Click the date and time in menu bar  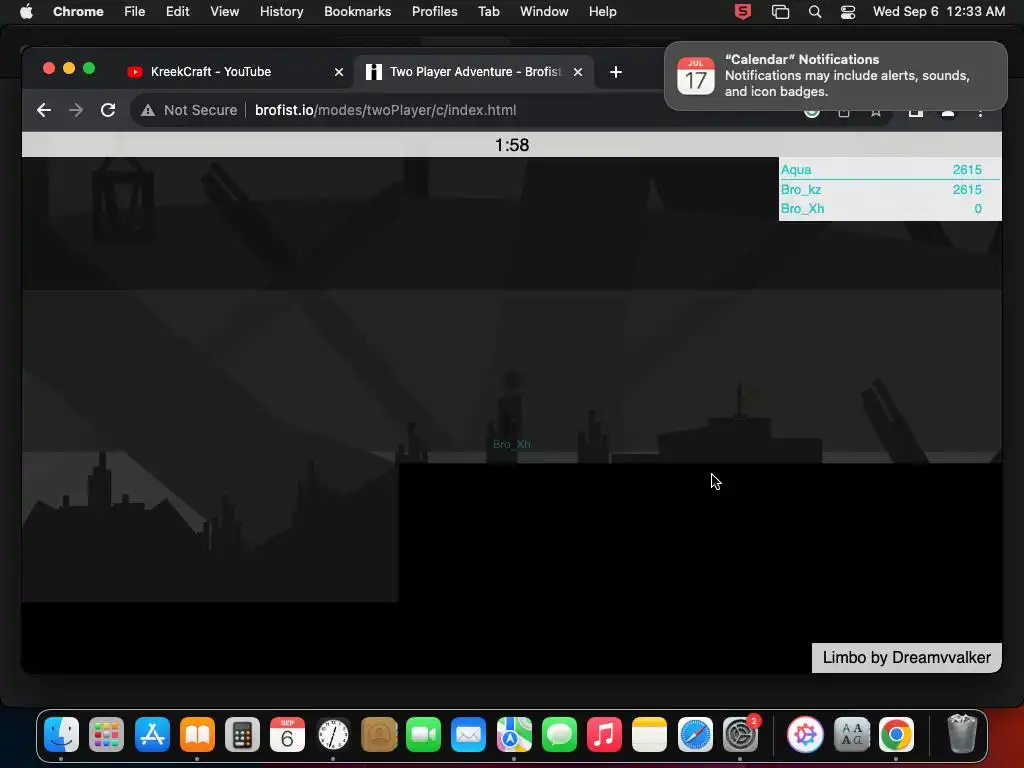(x=938, y=11)
